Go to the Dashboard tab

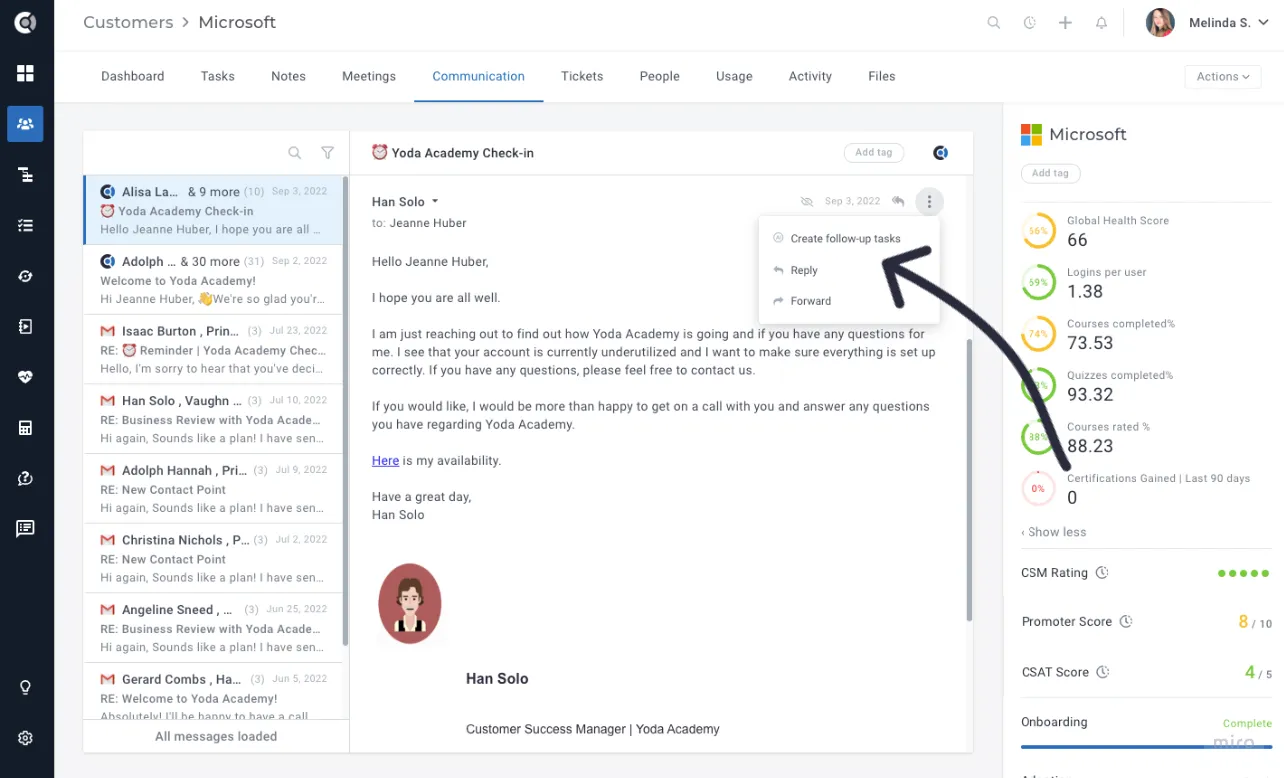coord(133,76)
